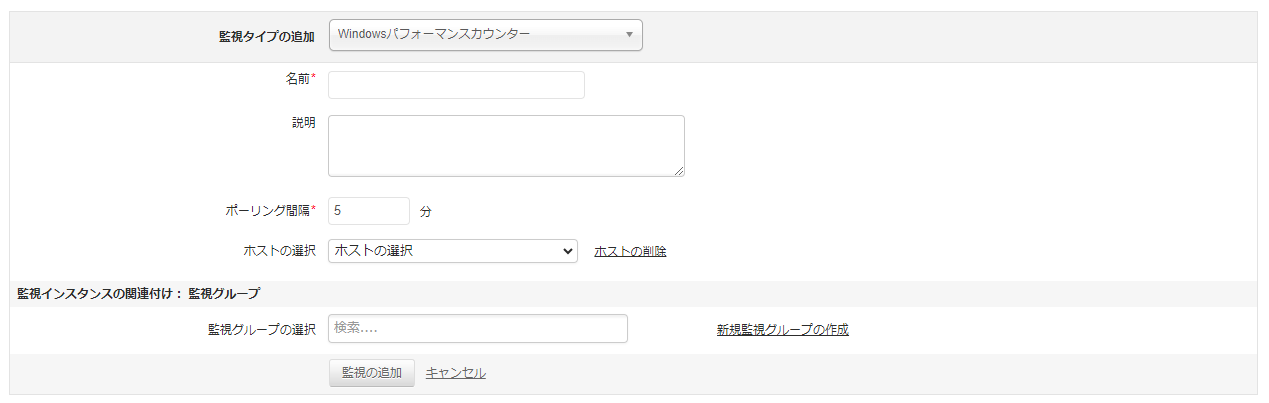This screenshot has width=1269, height=403.
Task: Click the 名前 field label
Action: pos(299,79)
